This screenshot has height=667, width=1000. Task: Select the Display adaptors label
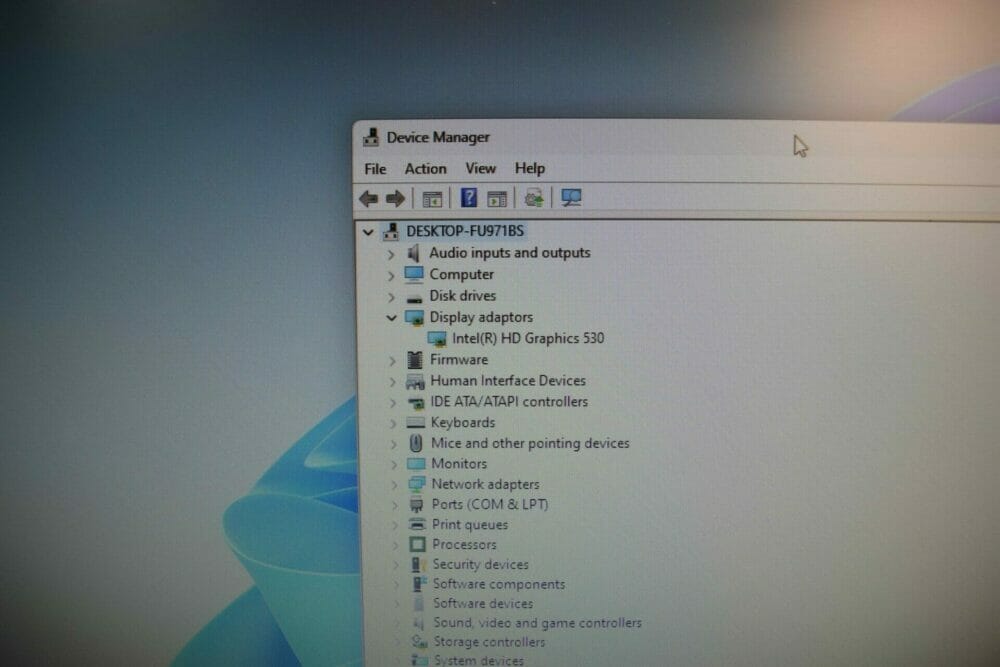pos(481,317)
